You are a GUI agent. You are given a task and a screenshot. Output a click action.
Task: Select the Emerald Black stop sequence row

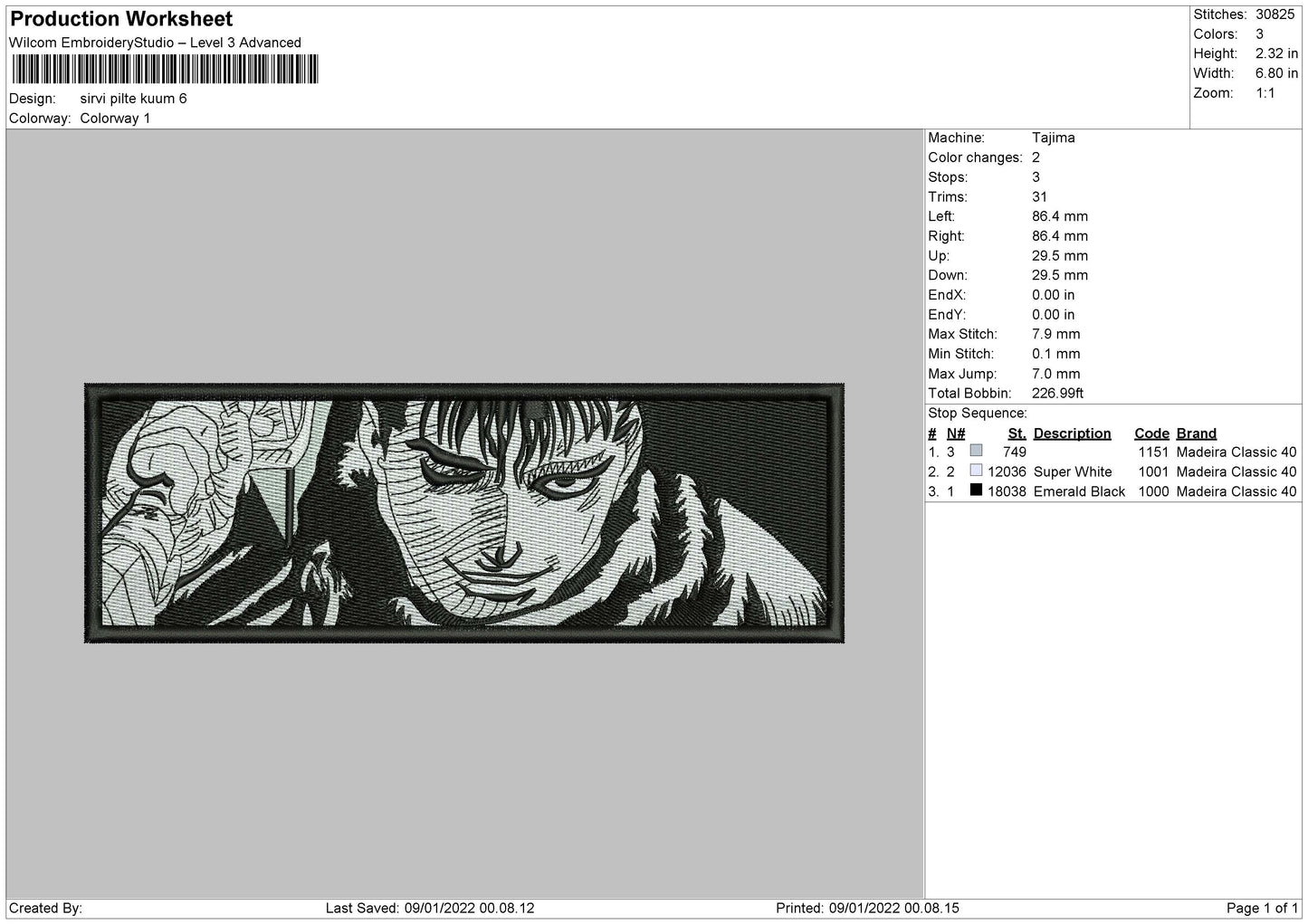[x=1112, y=491]
